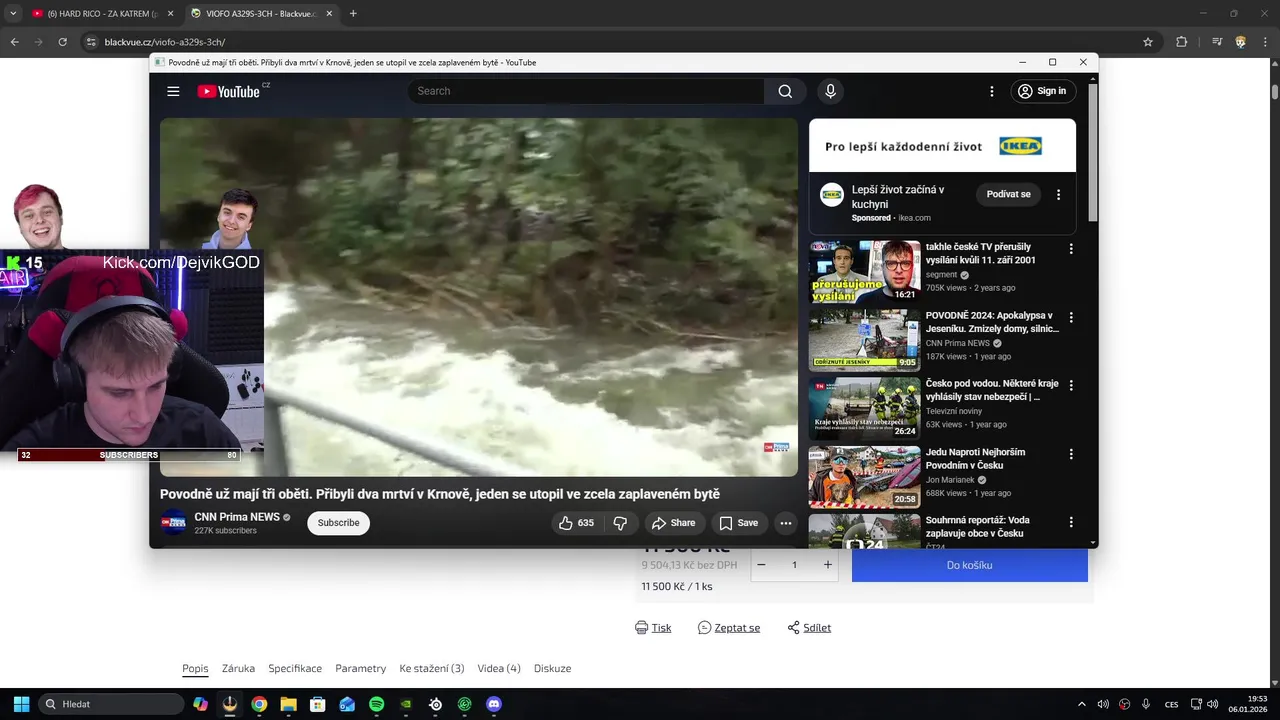Open 'Souhrnná reportáž: Voda zaplavuje obce' title

pyautogui.click(x=977, y=526)
